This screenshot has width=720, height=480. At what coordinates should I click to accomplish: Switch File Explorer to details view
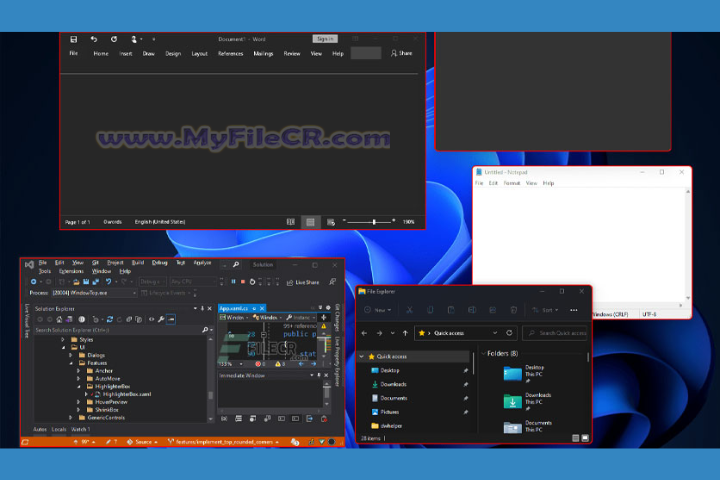(x=576, y=438)
